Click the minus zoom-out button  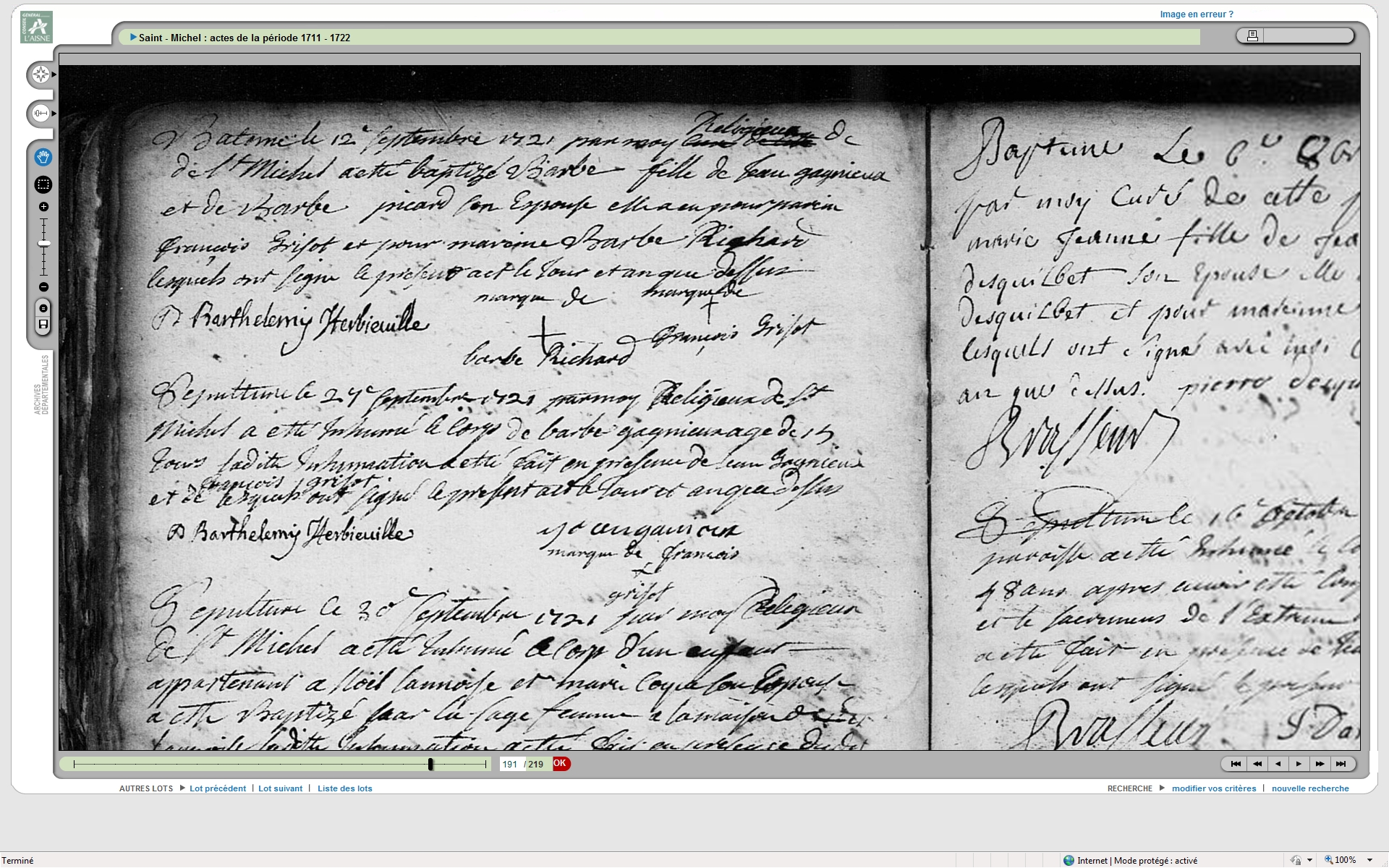point(43,287)
